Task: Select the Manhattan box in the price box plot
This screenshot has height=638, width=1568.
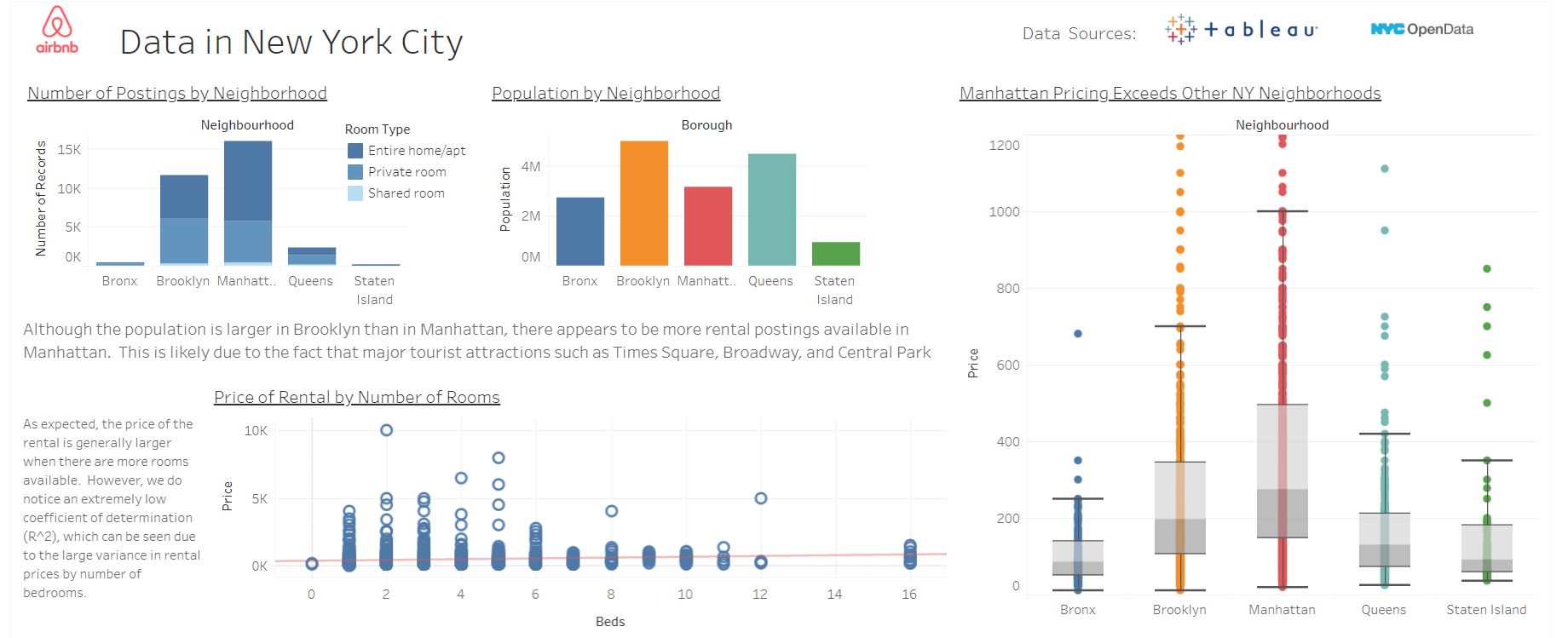Action: point(1282,470)
